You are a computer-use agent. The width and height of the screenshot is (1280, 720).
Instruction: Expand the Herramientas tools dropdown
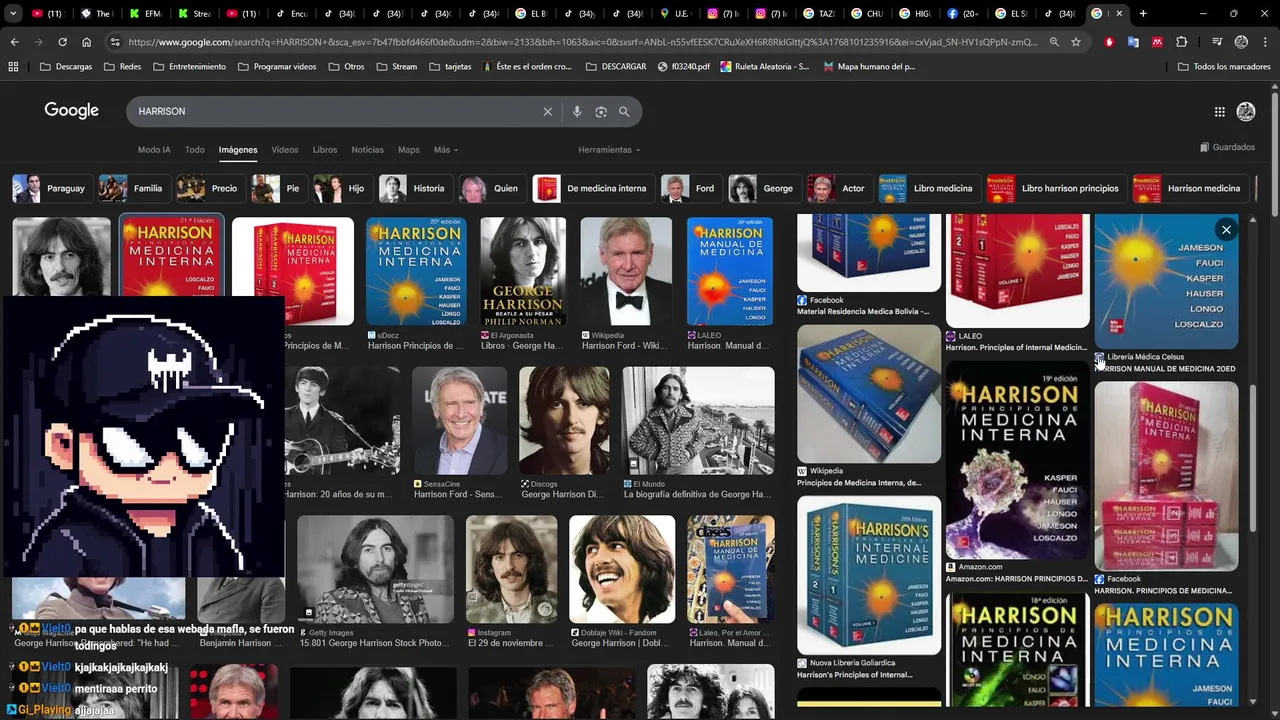pos(609,150)
